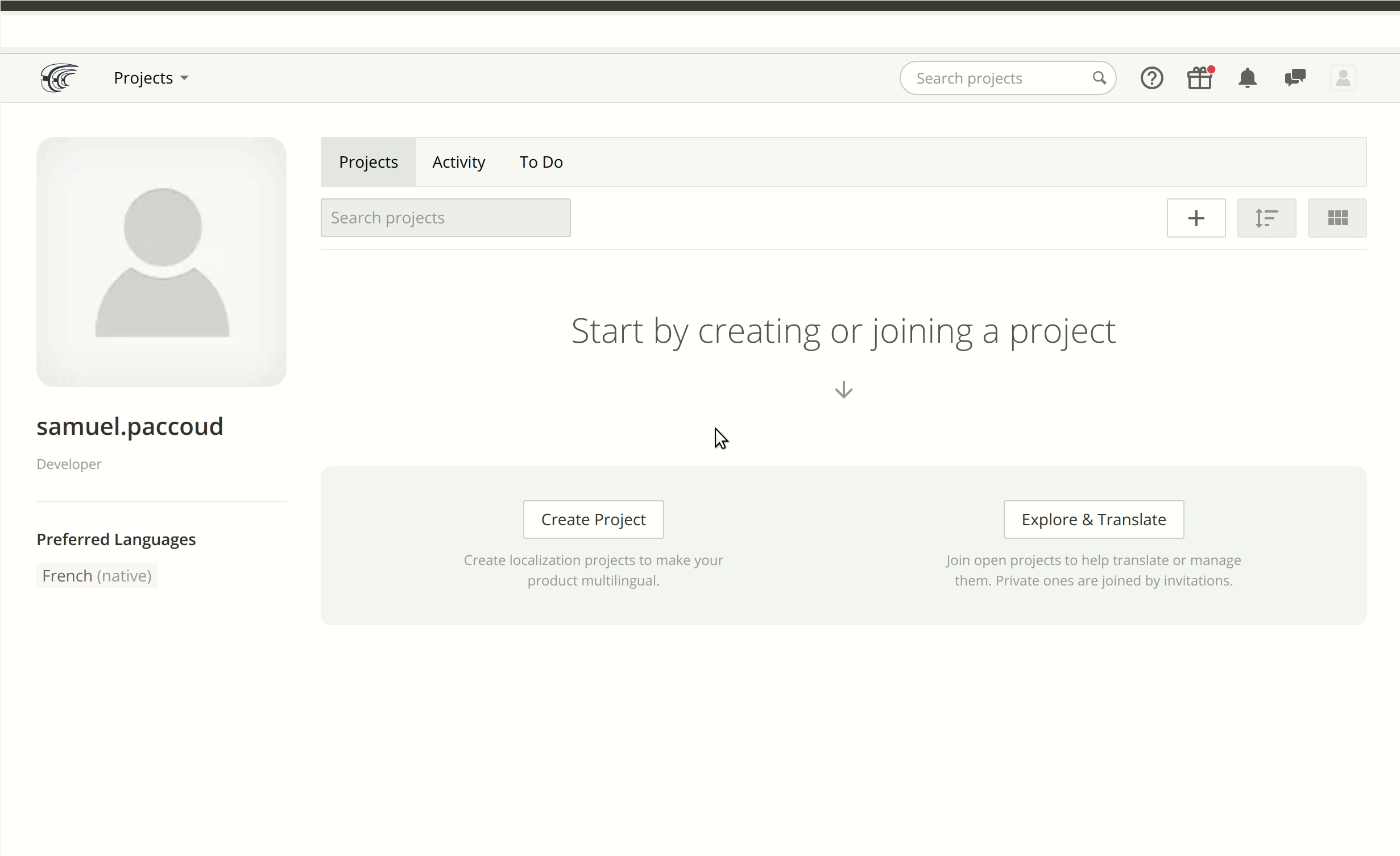Click the help/question mark icon
1400x856 pixels.
point(1152,78)
